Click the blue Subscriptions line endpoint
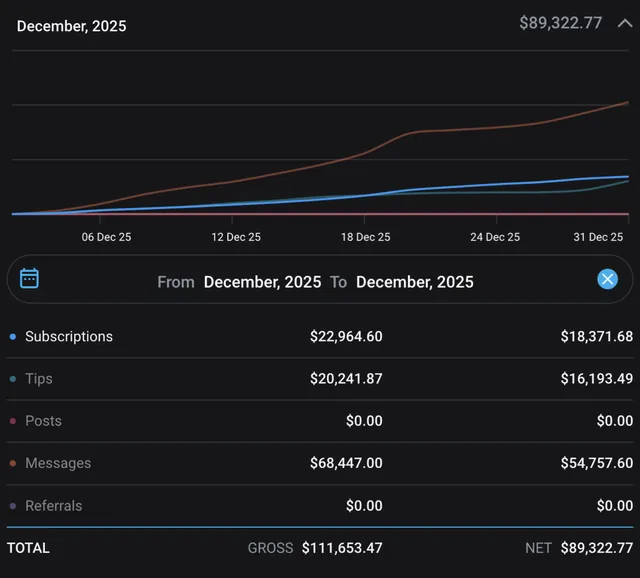Screen dimensions: 640x578 (627, 177)
